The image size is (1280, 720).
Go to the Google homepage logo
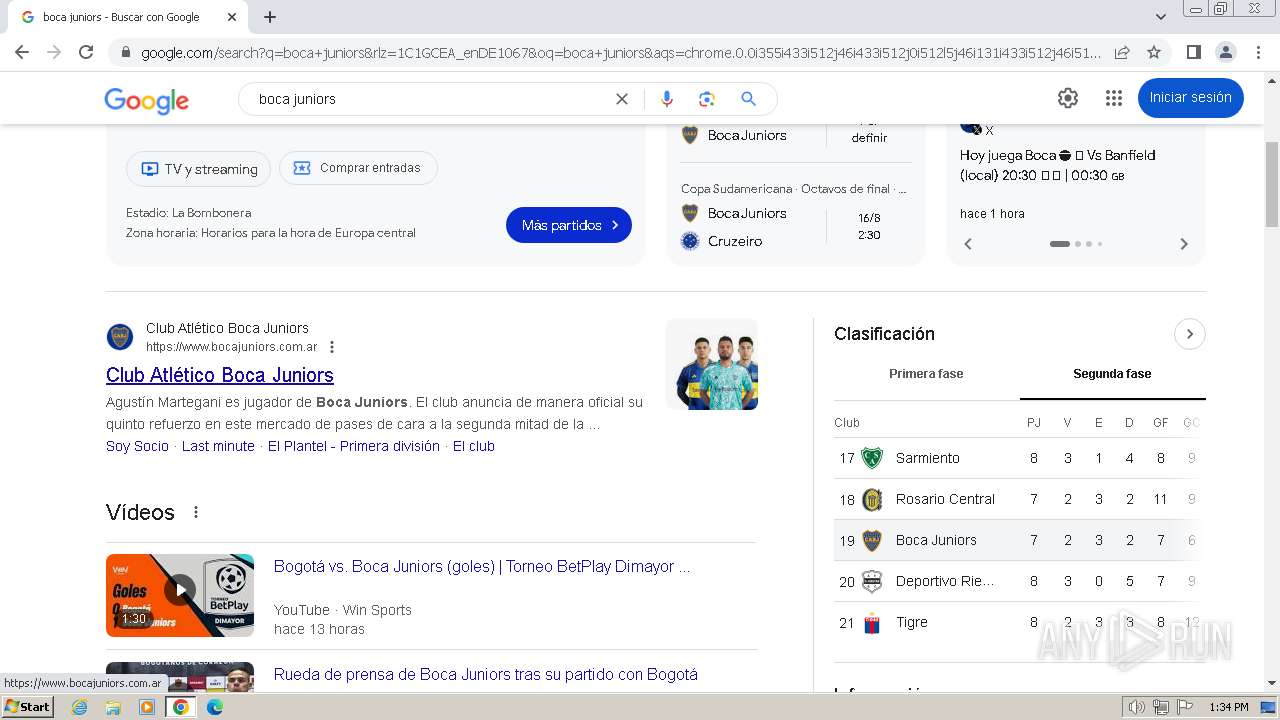tap(147, 100)
